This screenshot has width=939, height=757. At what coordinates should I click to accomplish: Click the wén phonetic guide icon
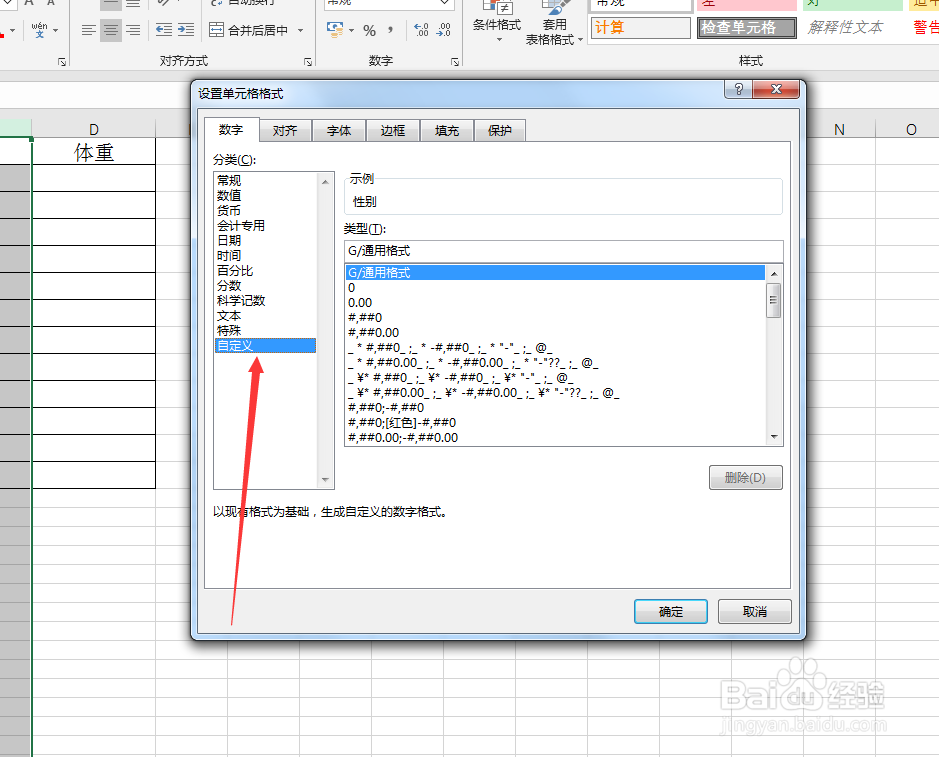pyautogui.click(x=40, y=30)
